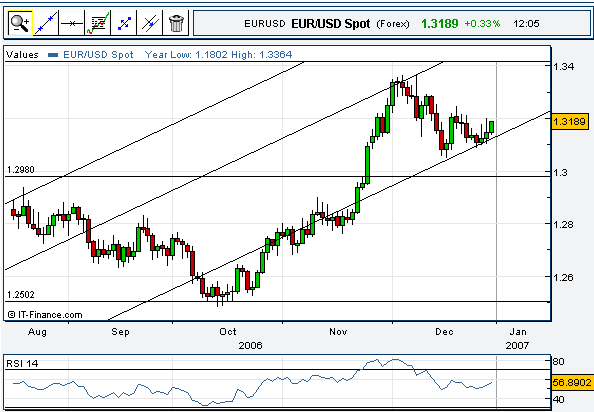This screenshot has width=594, height=412.
Task: Select the zoom magnifier tool
Action: (20, 23)
